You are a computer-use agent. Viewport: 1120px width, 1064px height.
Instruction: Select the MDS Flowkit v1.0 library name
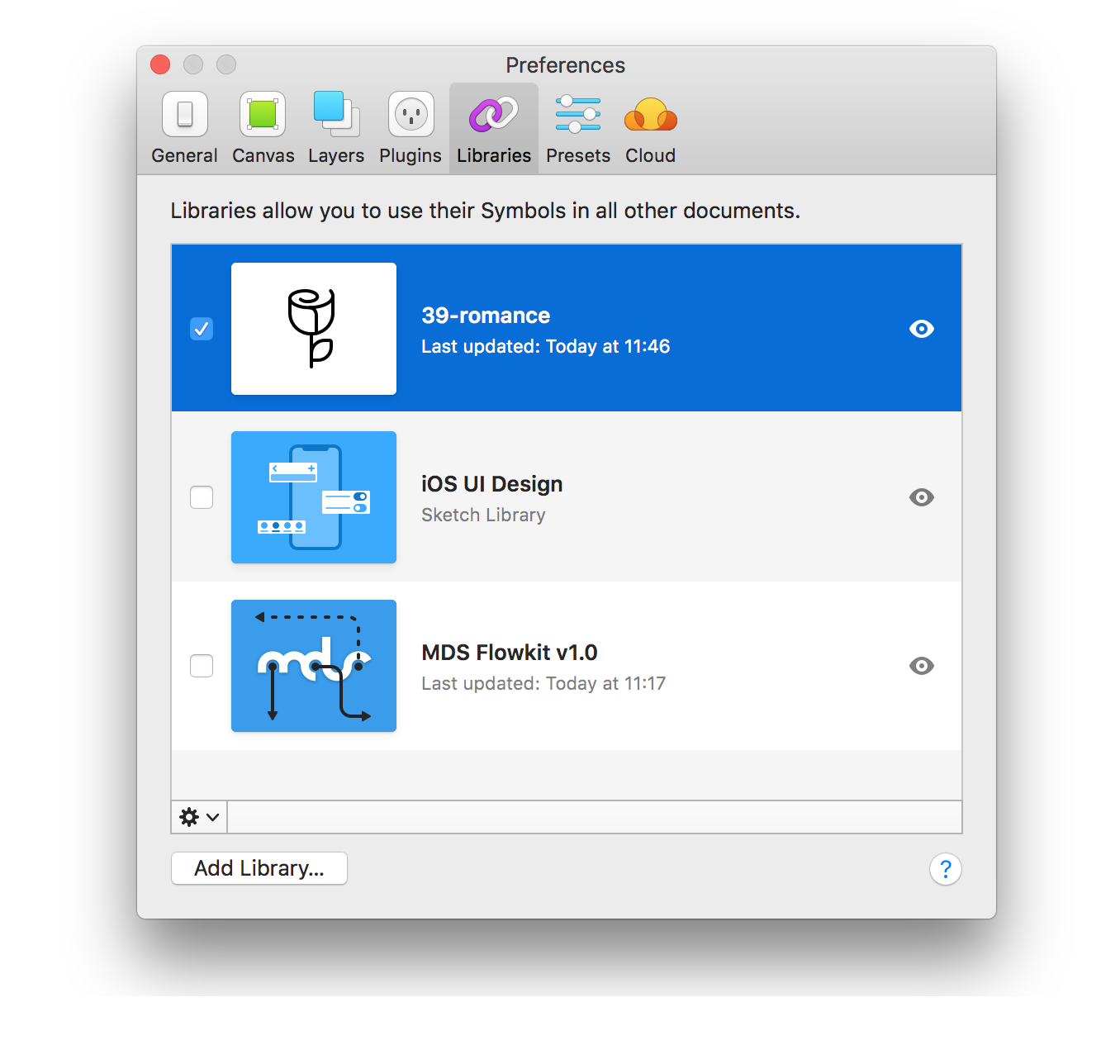510,653
